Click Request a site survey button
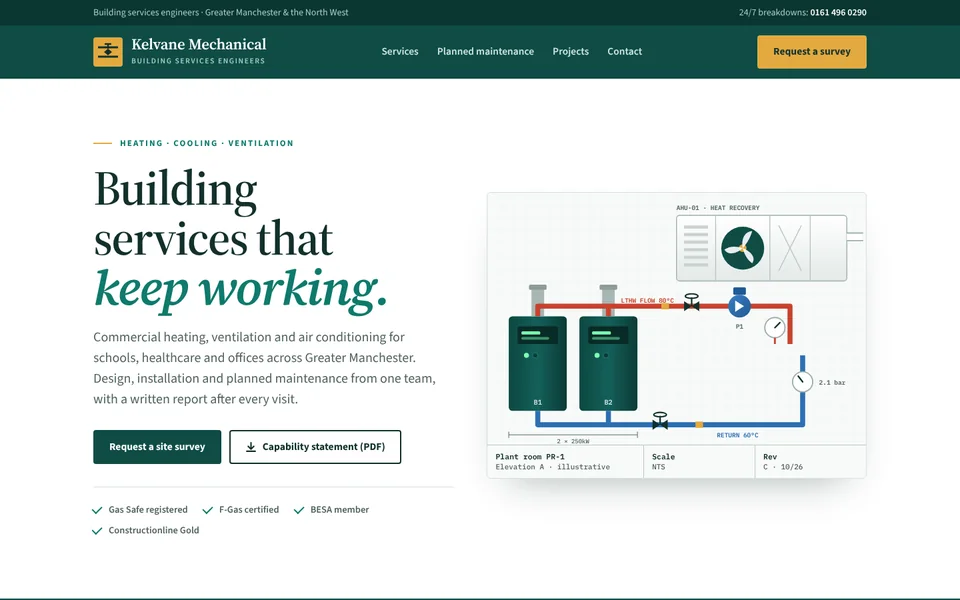This screenshot has height=600, width=960. click(157, 447)
